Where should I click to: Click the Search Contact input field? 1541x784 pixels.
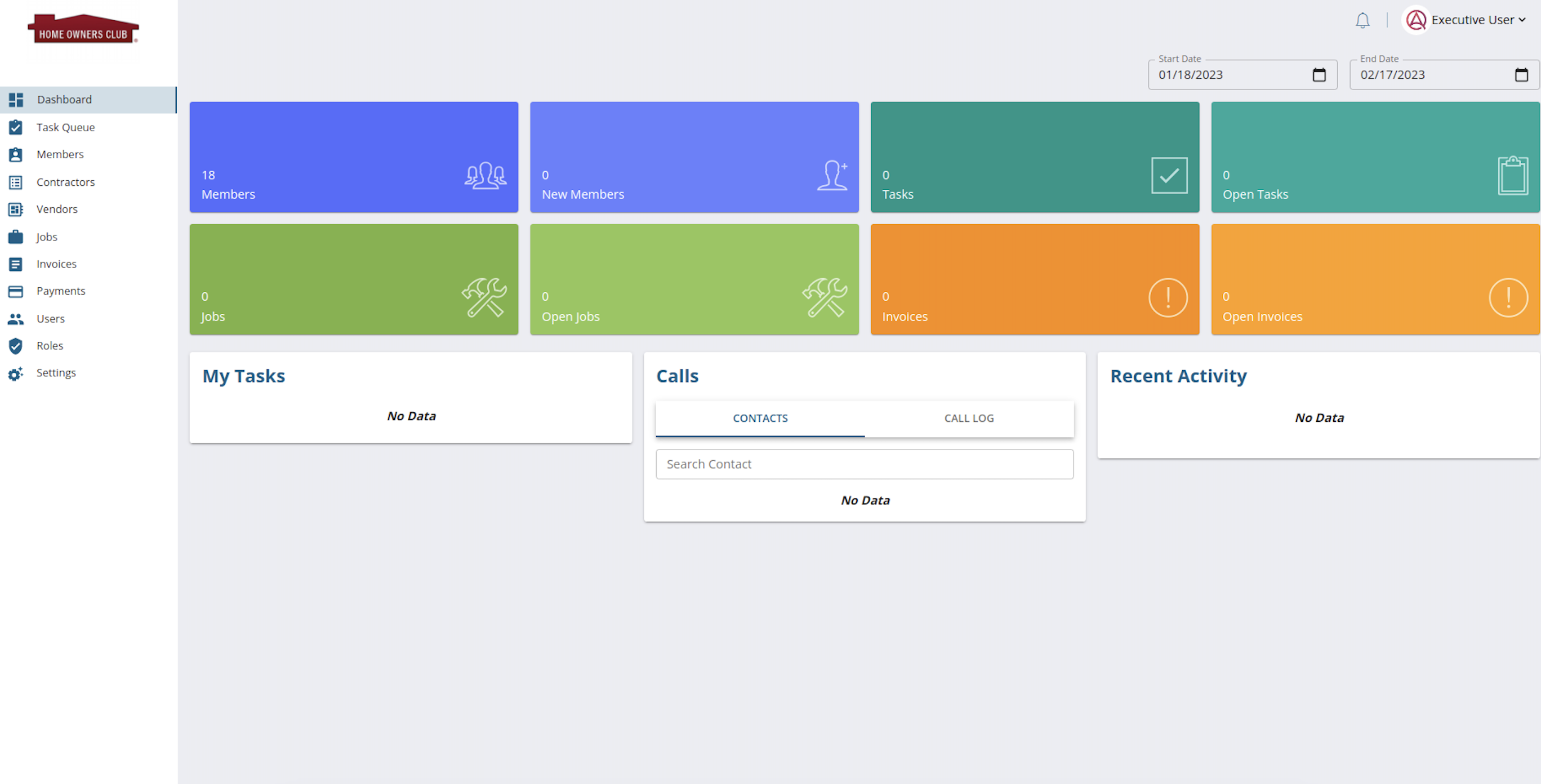coord(865,464)
